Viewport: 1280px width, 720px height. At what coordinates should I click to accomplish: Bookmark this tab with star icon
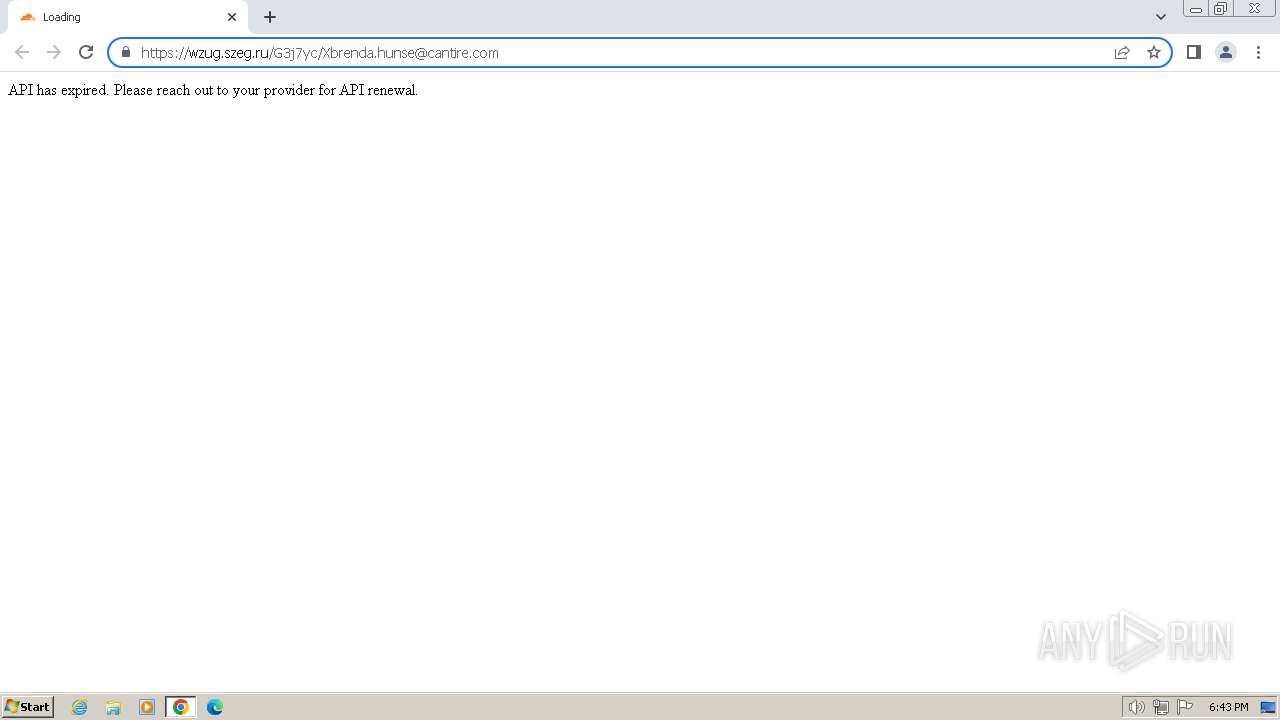(1154, 52)
